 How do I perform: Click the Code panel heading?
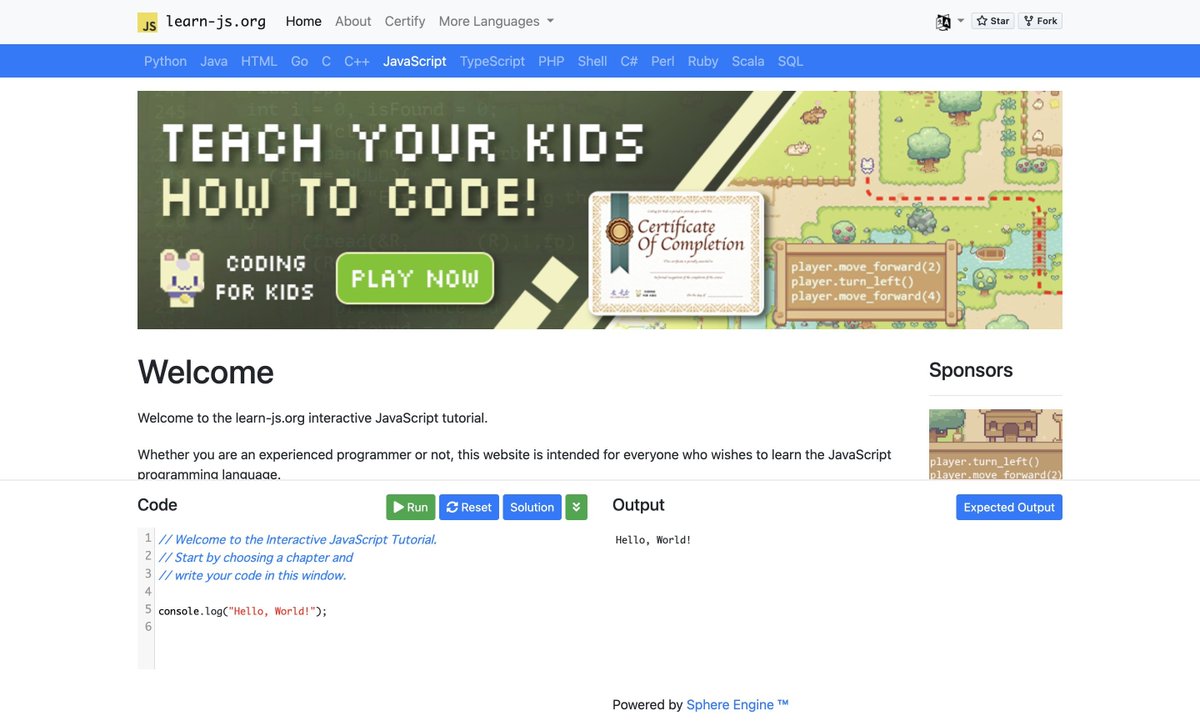point(157,505)
